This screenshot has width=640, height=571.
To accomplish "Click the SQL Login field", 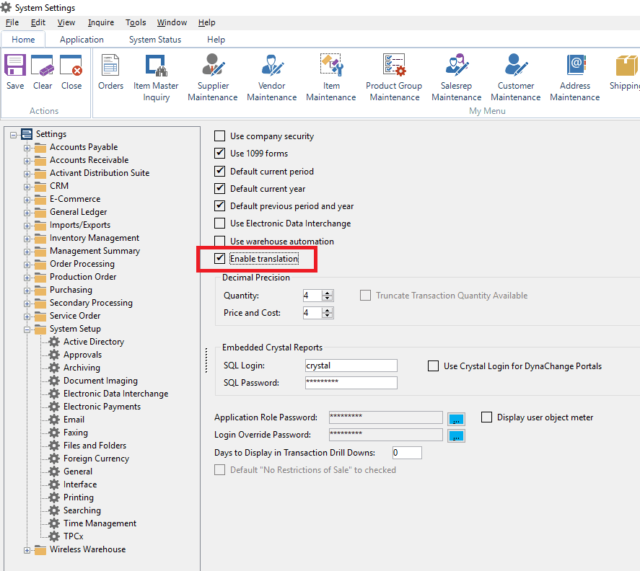I will (x=351, y=365).
